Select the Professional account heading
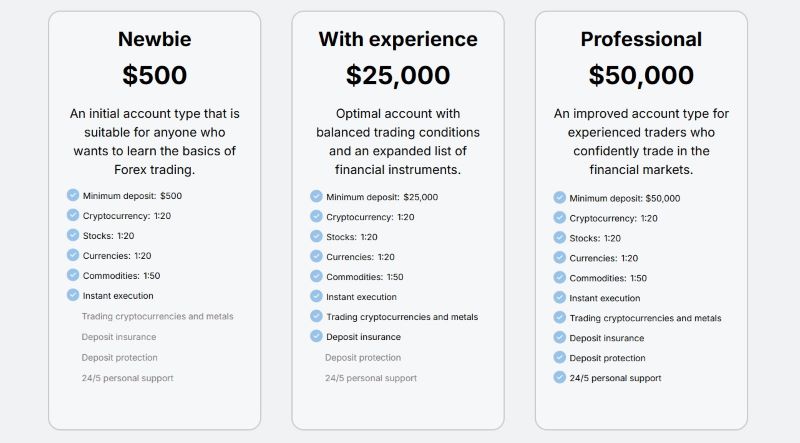This screenshot has height=443, width=800. pyautogui.click(x=641, y=40)
